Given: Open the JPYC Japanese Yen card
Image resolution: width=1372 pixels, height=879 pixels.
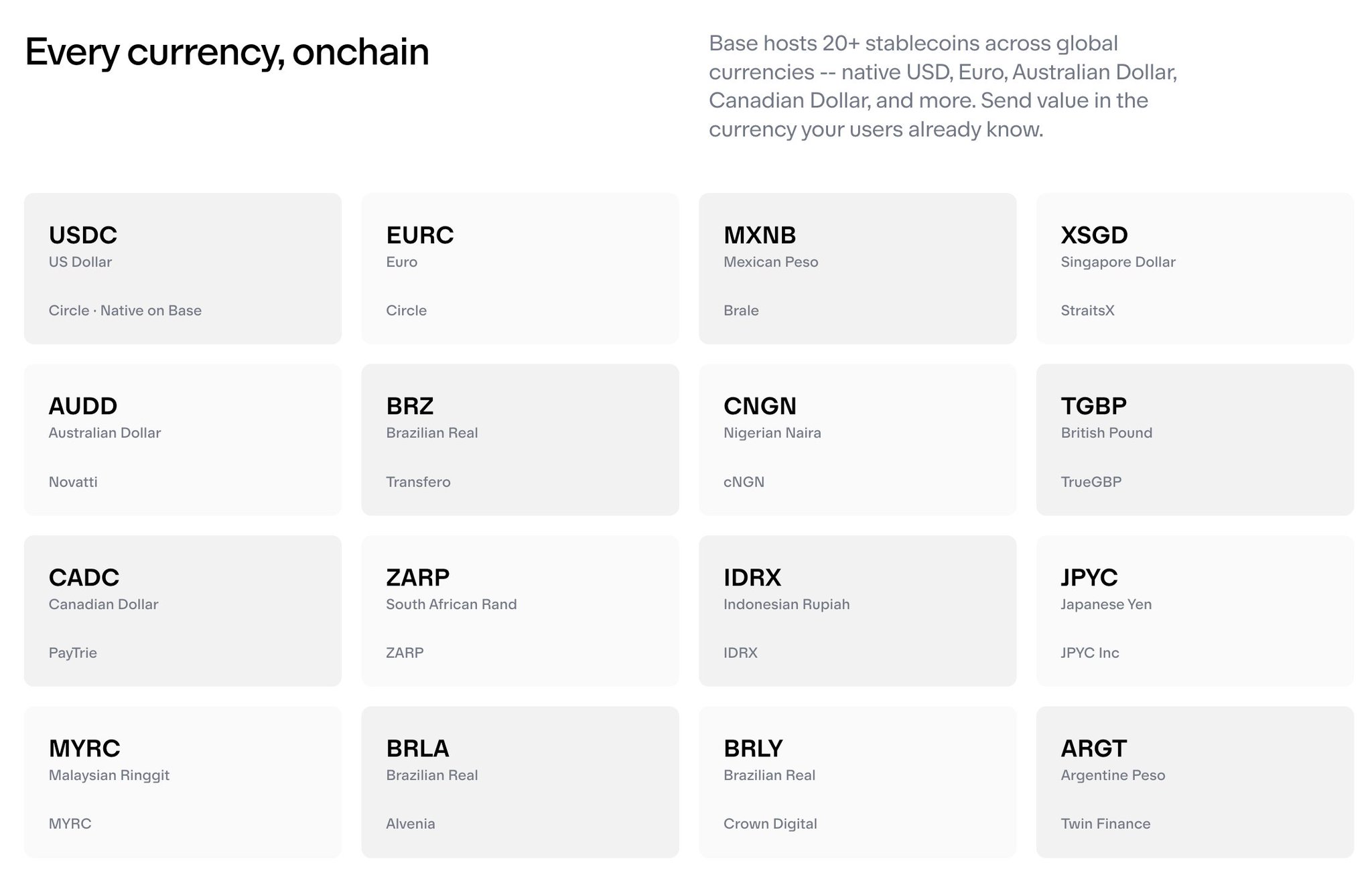Looking at the screenshot, I should point(1194,610).
